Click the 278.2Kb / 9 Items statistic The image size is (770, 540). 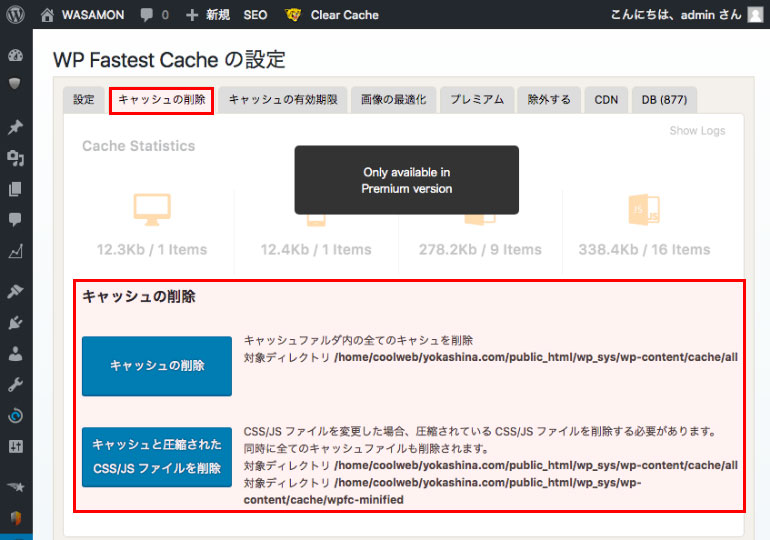480,250
